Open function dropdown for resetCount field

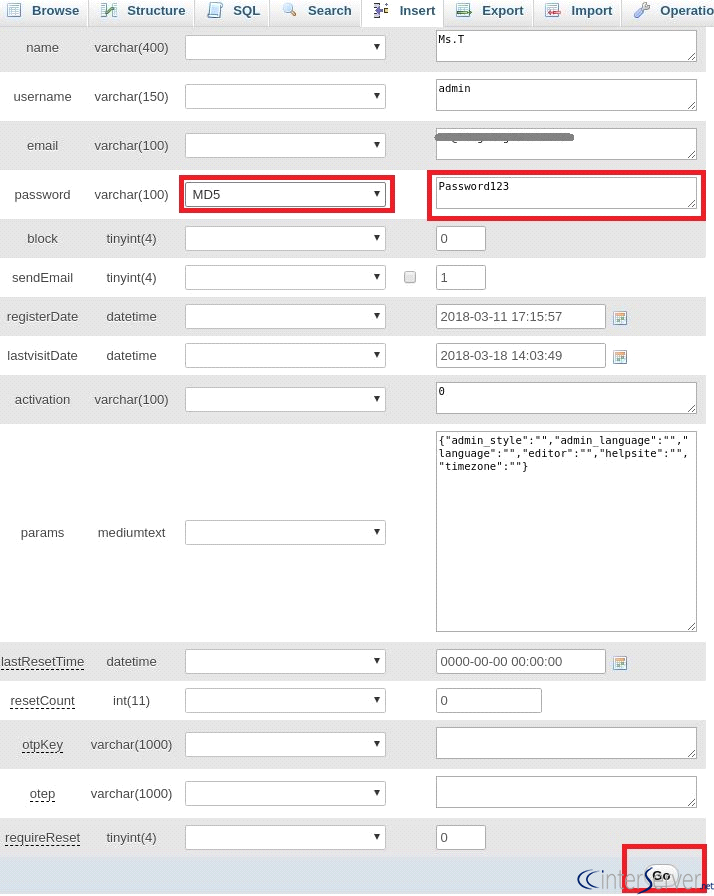(285, 700)
